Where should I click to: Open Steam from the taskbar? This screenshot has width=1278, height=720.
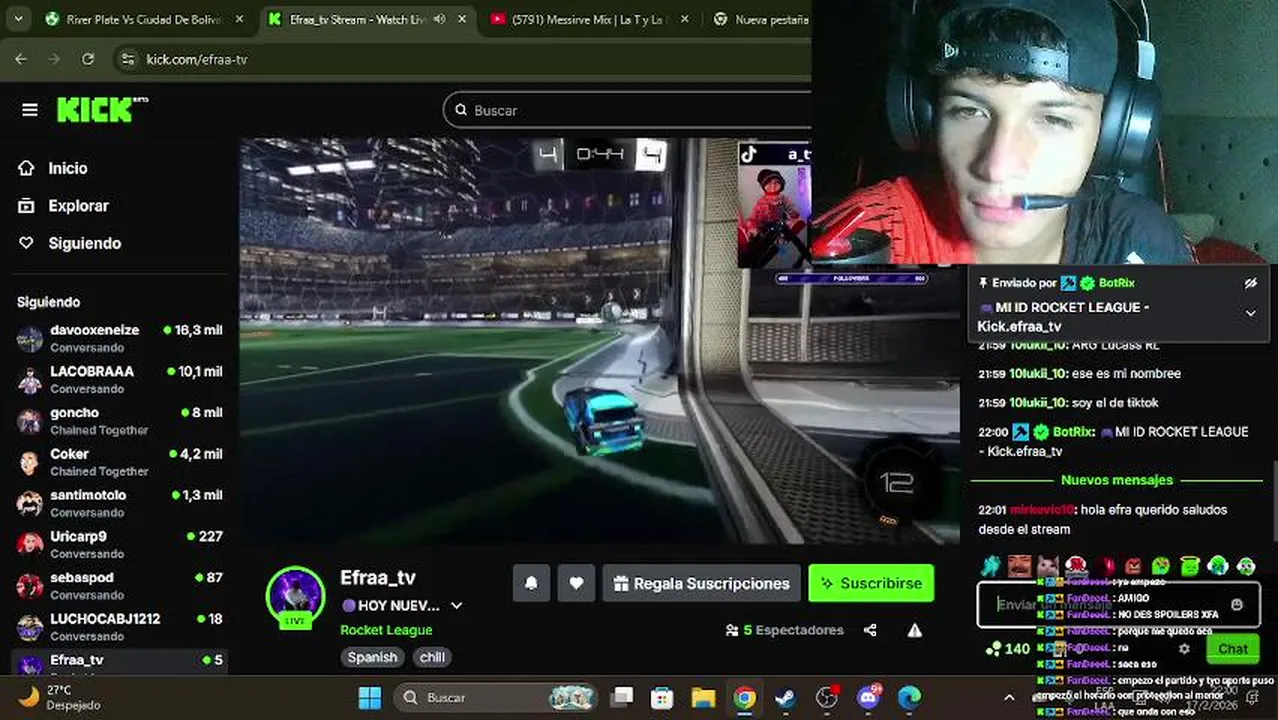click(786, 697)
